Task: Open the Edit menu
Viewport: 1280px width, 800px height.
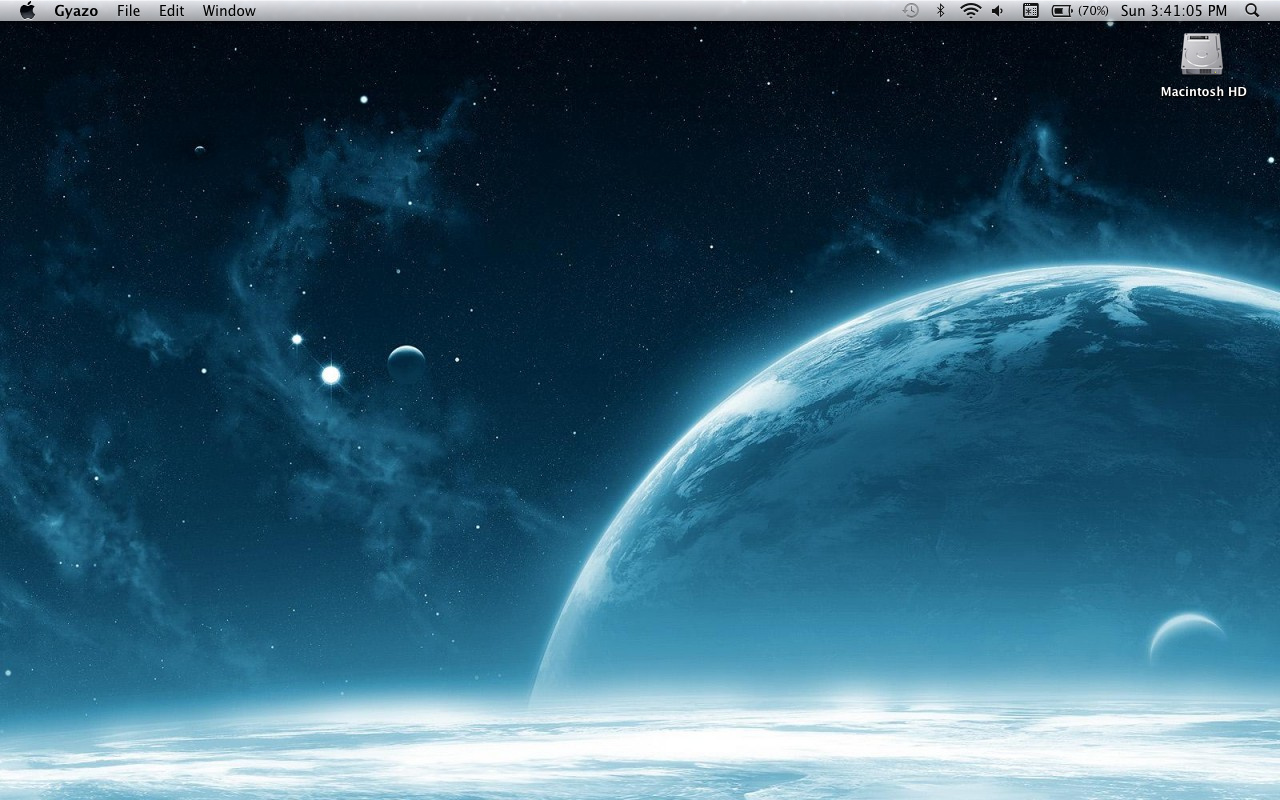Action: click(x=171, y=11)
